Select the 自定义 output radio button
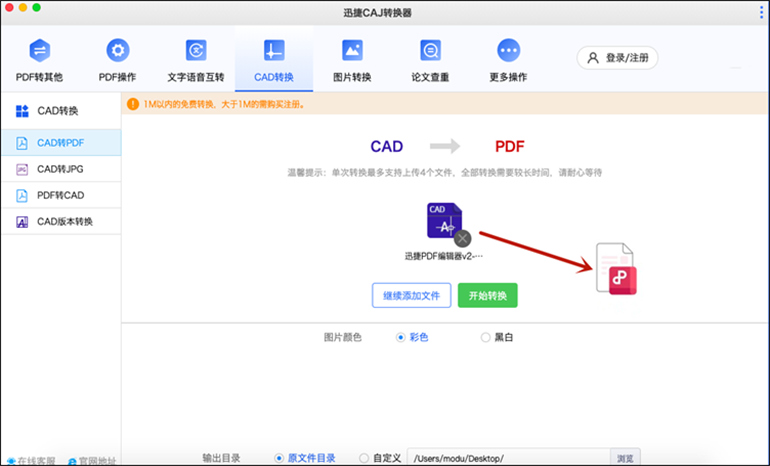 click(364, 458)
